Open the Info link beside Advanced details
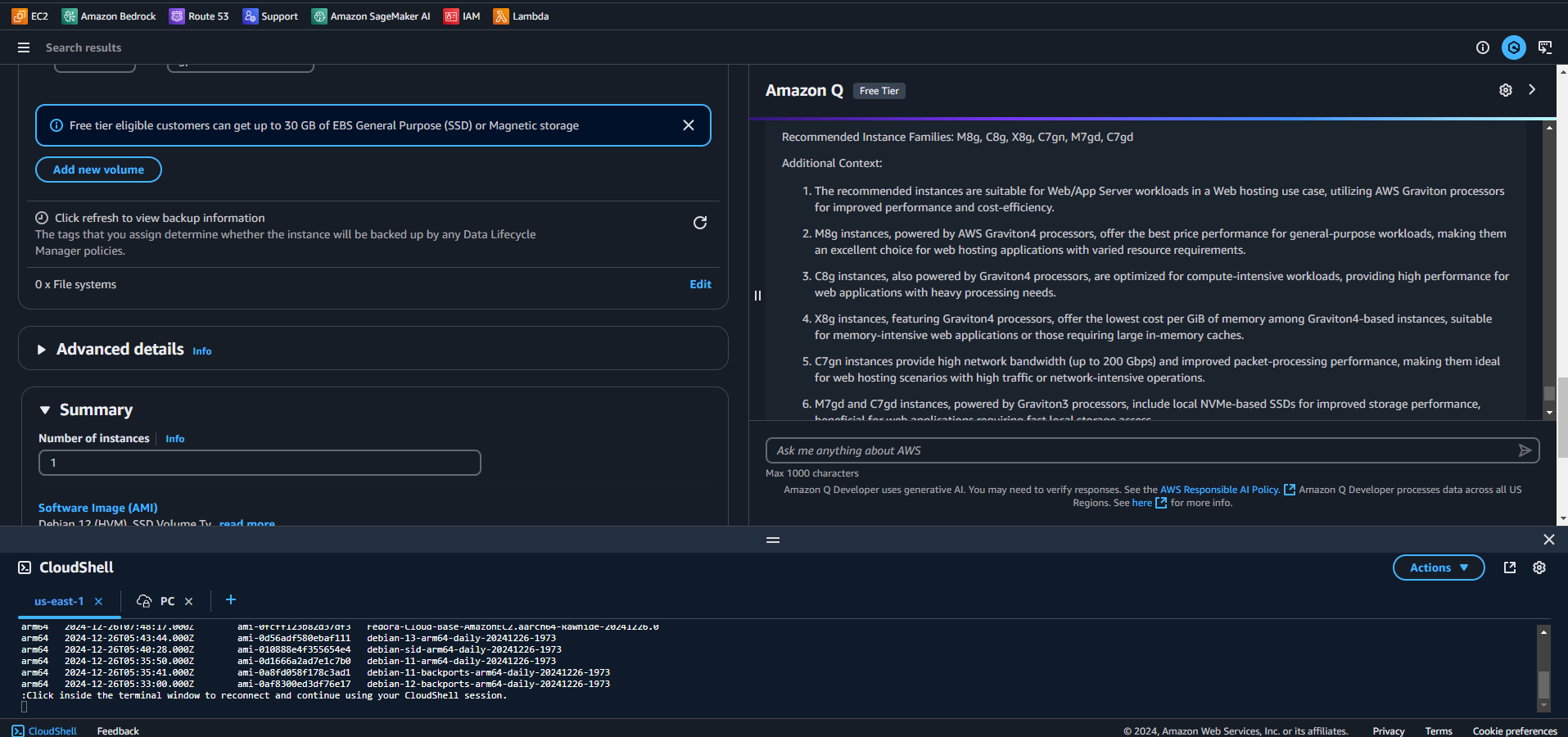This screenshot has height=737, width=1568. tap(202, 351)
